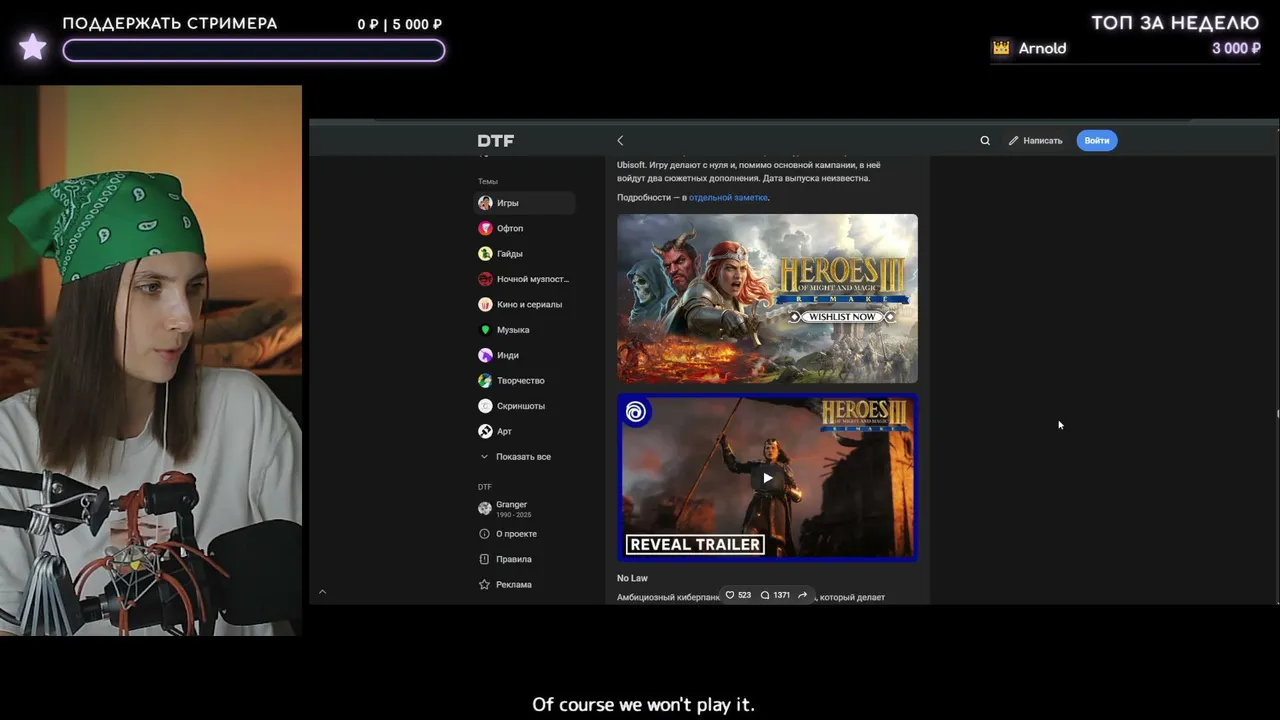This screenshot has height=720, width=1280.
Task: Click the DTF logo in the header
Action: (495, 141)
